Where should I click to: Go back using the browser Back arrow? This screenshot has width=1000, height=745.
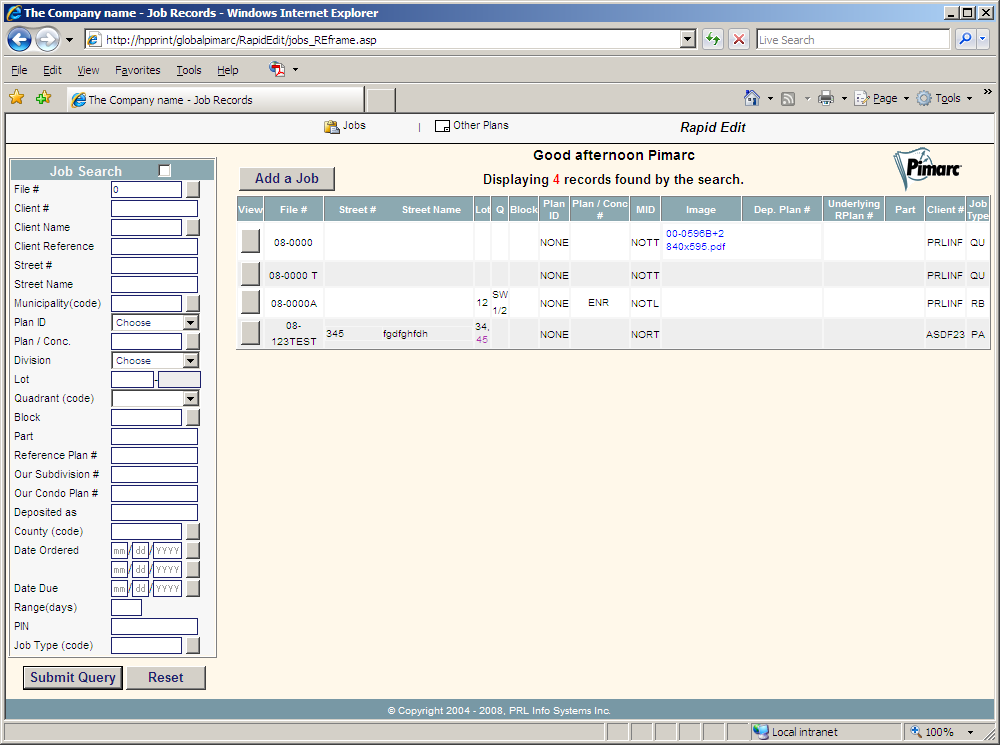pos(19,40)
